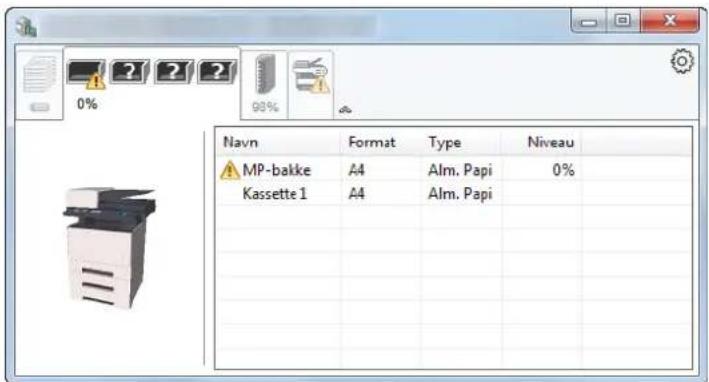709x382 pixels.
Task: Click the first paper tray icon with warning
Action: [x=86, y=73]
